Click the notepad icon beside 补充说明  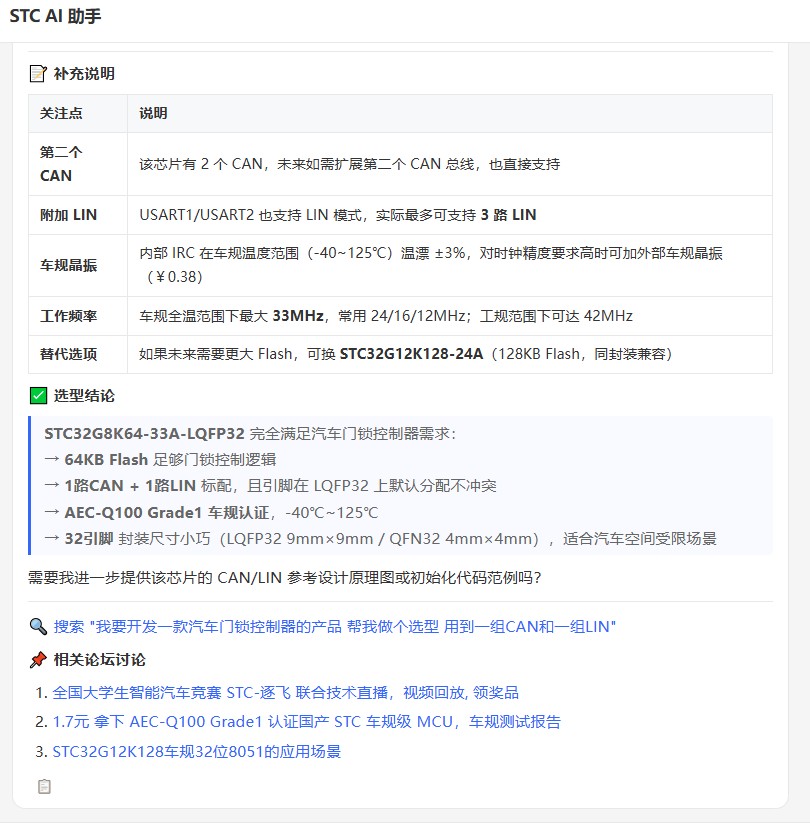coord(38,74)
